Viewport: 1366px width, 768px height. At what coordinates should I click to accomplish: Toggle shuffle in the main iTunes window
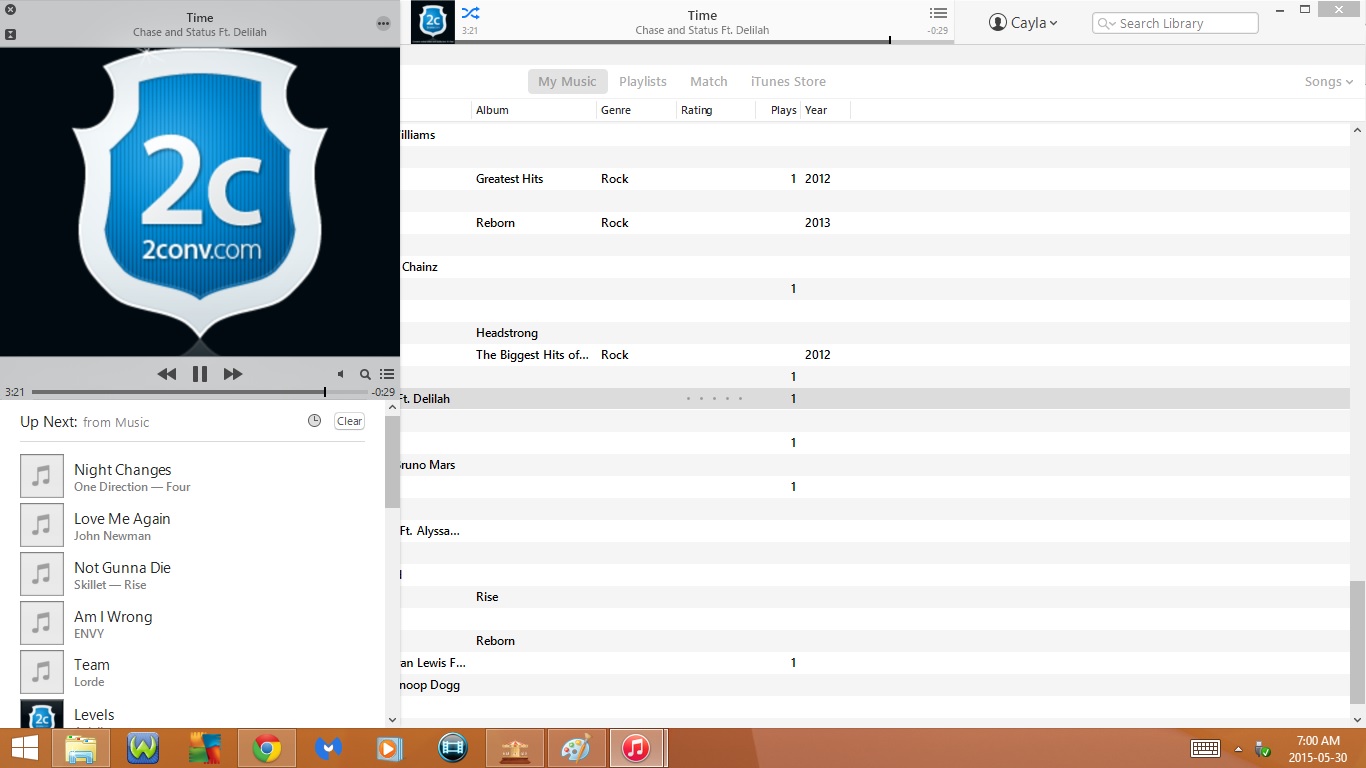(x=470, y=13)
